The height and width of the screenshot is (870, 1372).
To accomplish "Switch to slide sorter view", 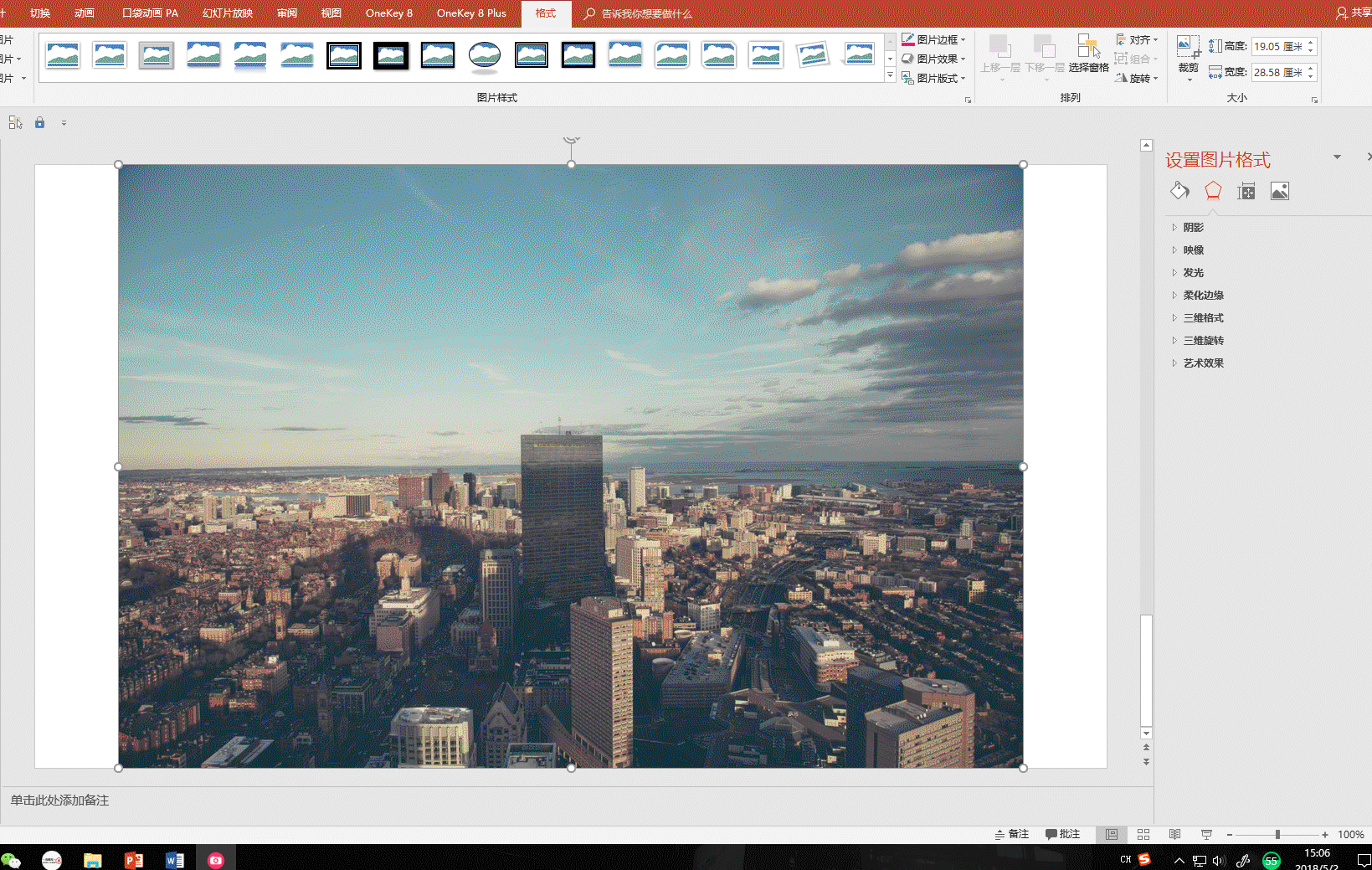I will click(x=1143, y=835).
